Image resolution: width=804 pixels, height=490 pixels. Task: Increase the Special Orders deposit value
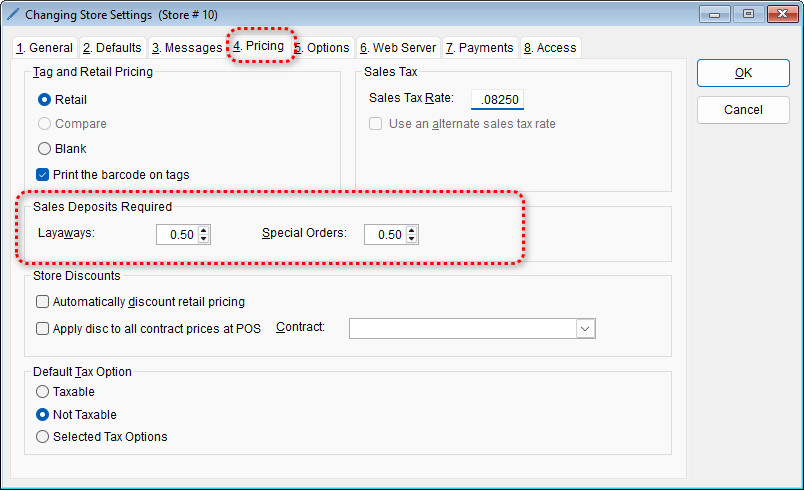tap(412, 230)
